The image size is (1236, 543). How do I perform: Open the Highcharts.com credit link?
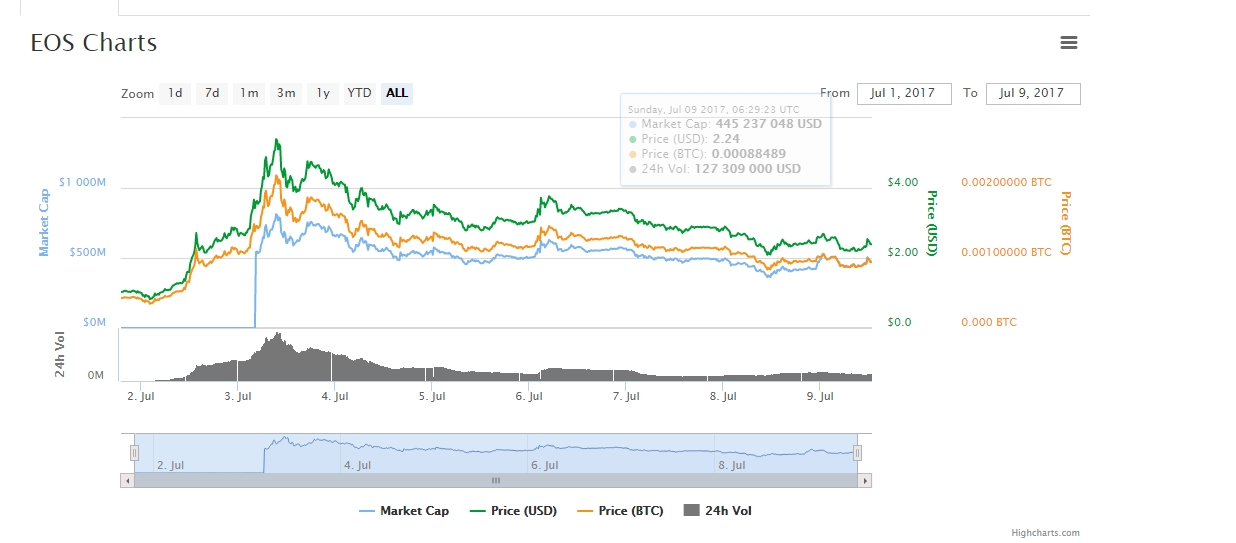pos(1045,533)
